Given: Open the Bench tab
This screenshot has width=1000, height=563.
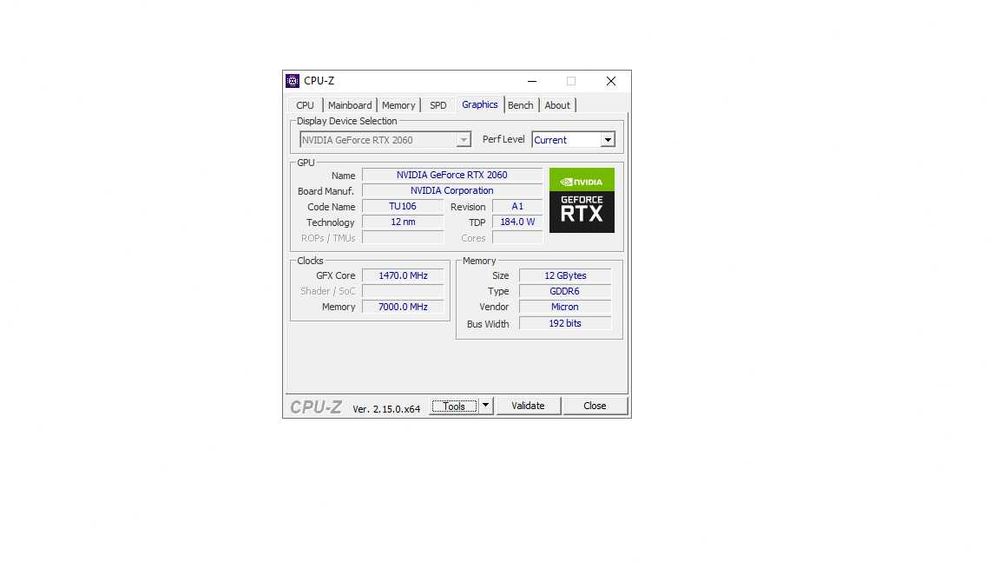Looking at the screenshot, I should pos(520,105).
